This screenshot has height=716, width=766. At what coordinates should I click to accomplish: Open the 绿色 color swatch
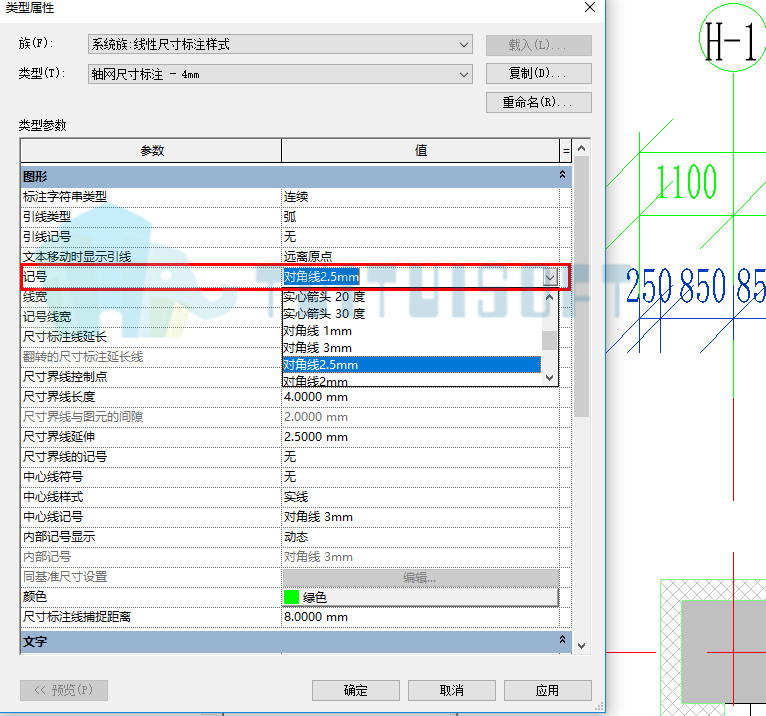coord(421,597)
